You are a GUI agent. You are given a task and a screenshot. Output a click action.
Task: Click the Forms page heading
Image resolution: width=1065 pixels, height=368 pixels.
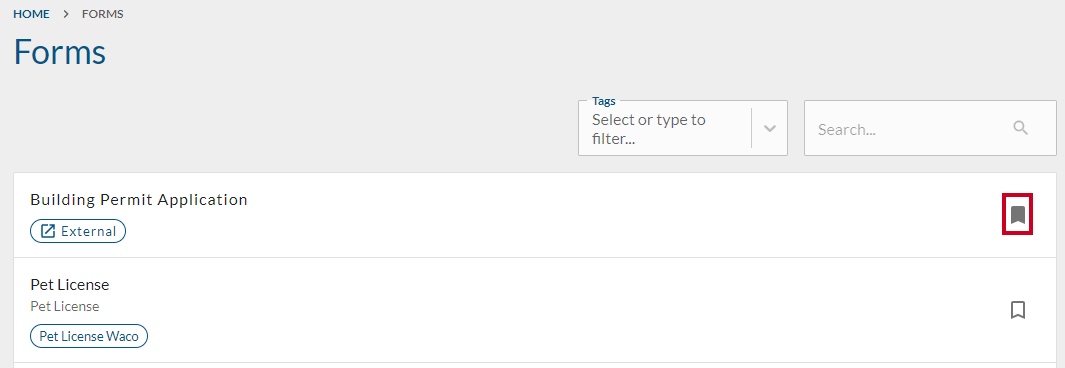click(60, 52)
